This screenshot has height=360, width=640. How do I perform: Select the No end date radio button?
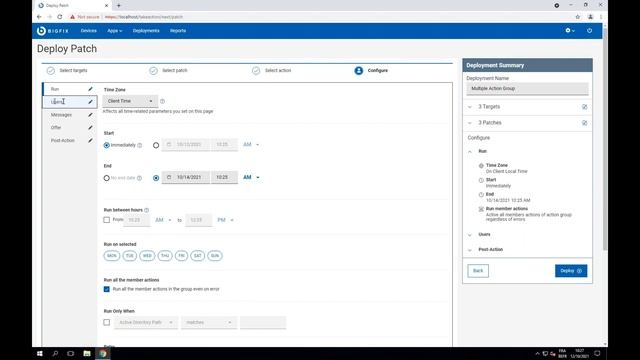point(107,178)
